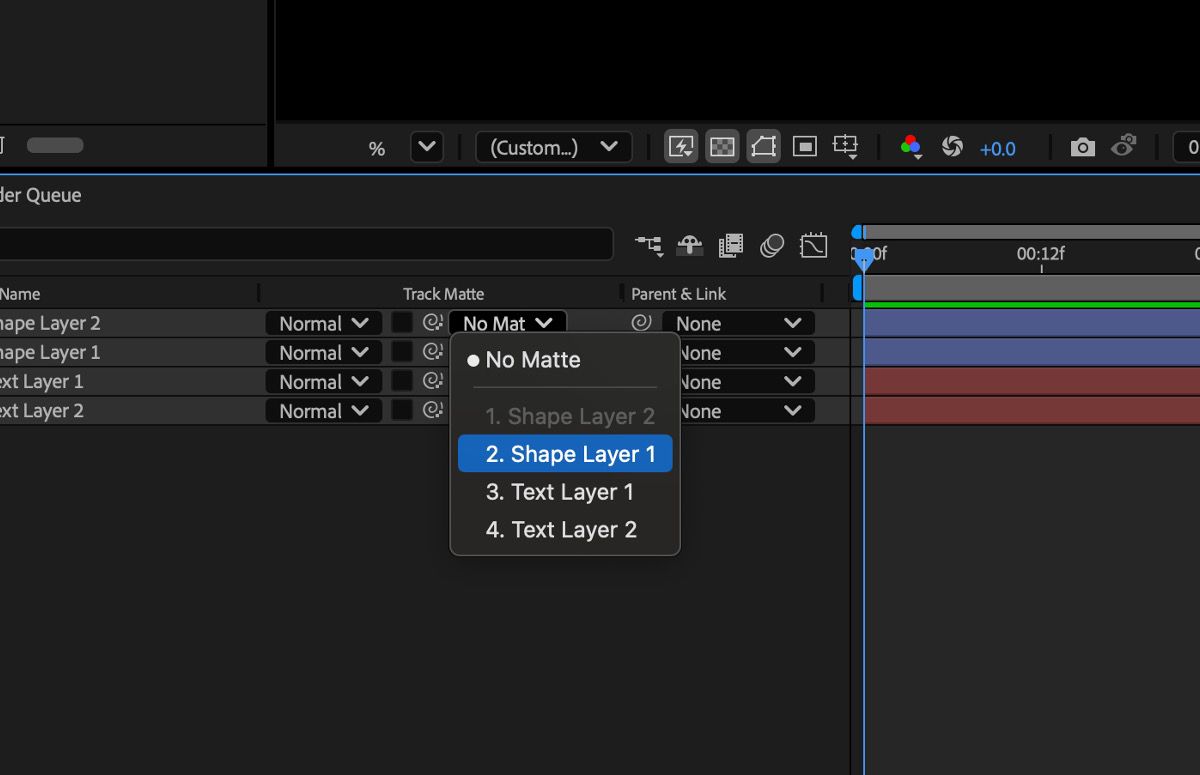Open the blend mode dropdown for Text Layer 1
Viewport: 1200px width, 775px height.
click(x=323, y=381)
